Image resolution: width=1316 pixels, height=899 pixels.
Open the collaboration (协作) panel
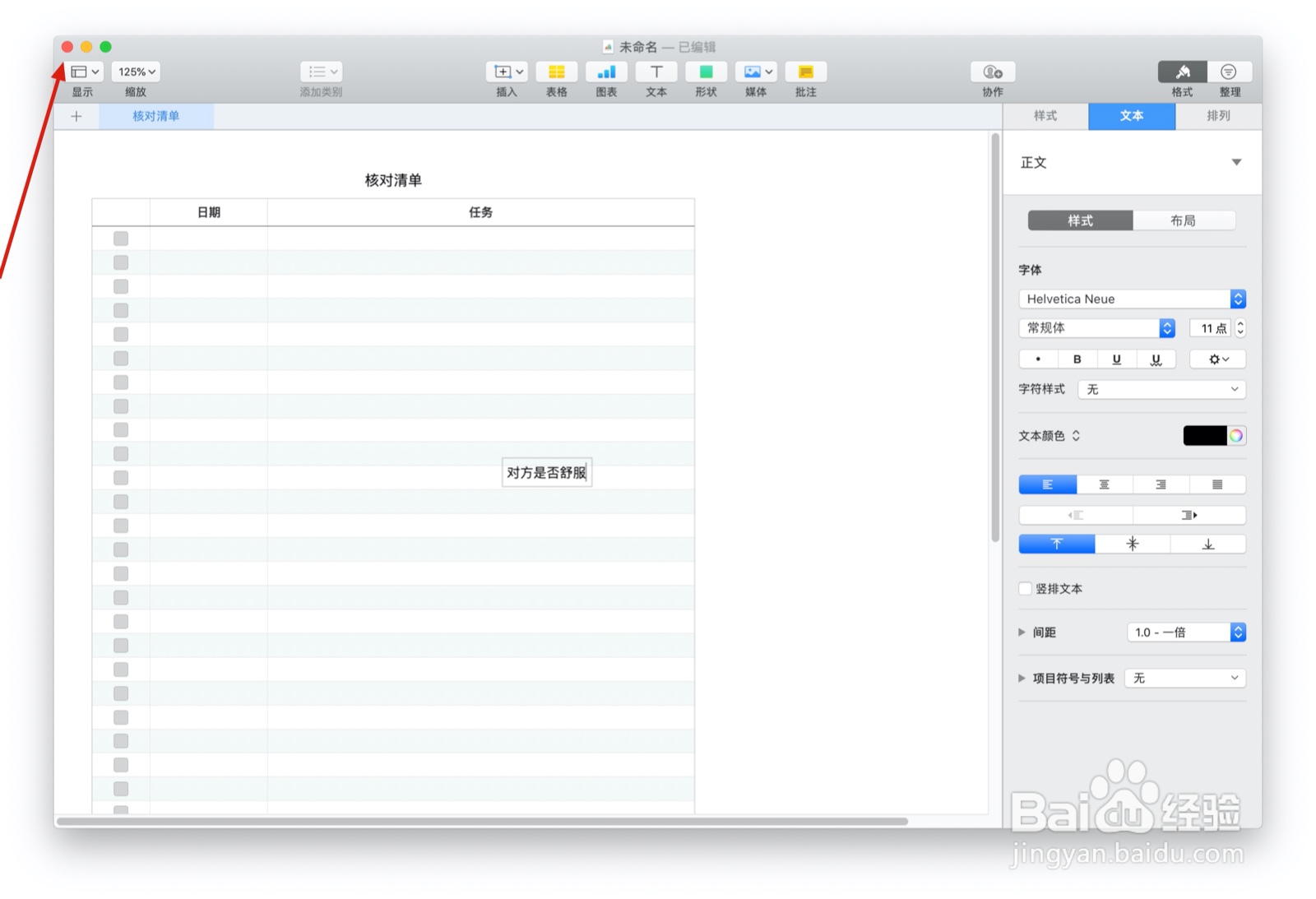[x=991, y=72]
